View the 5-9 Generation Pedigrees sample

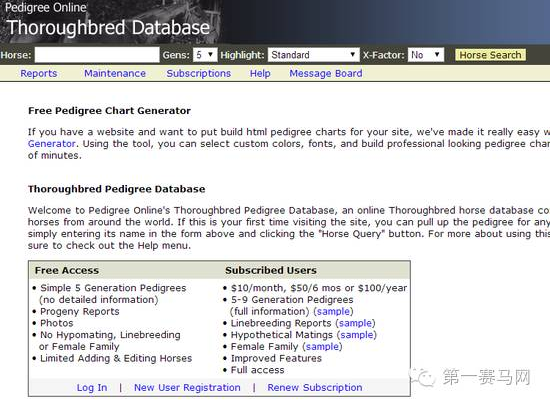[x=333, y=311]
